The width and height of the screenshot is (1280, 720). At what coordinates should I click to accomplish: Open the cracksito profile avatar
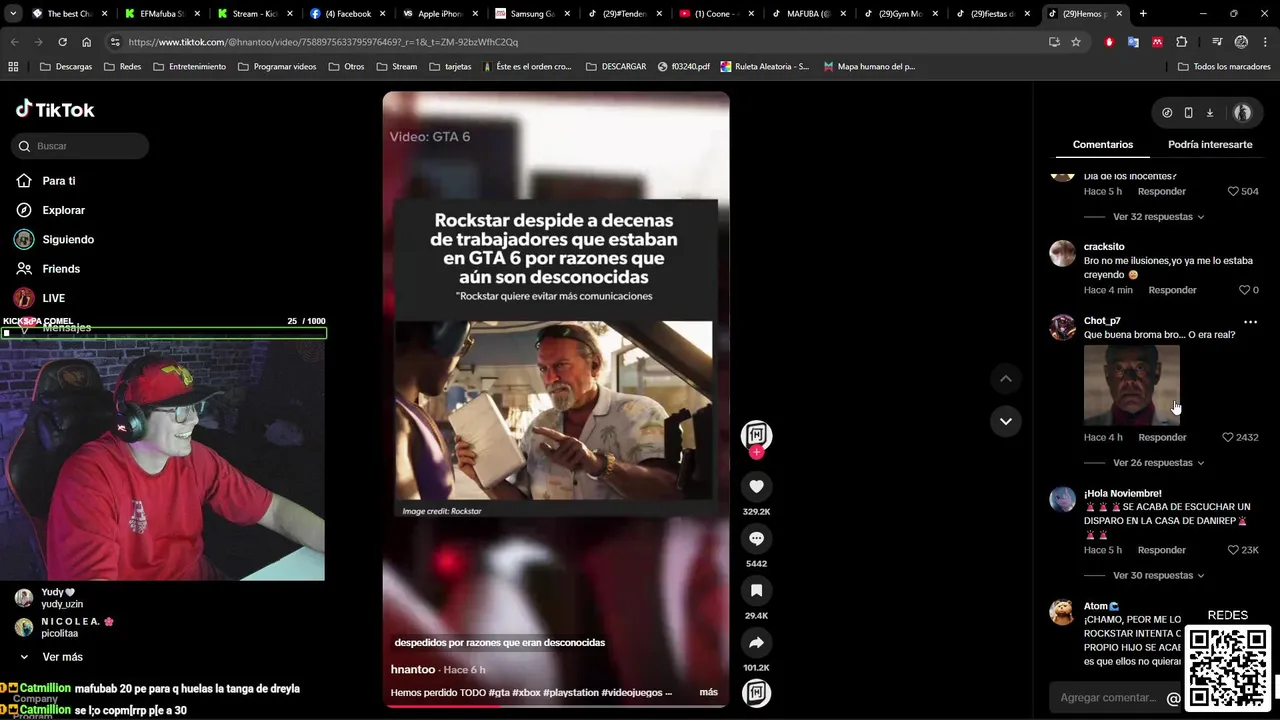click(1062, 253)
